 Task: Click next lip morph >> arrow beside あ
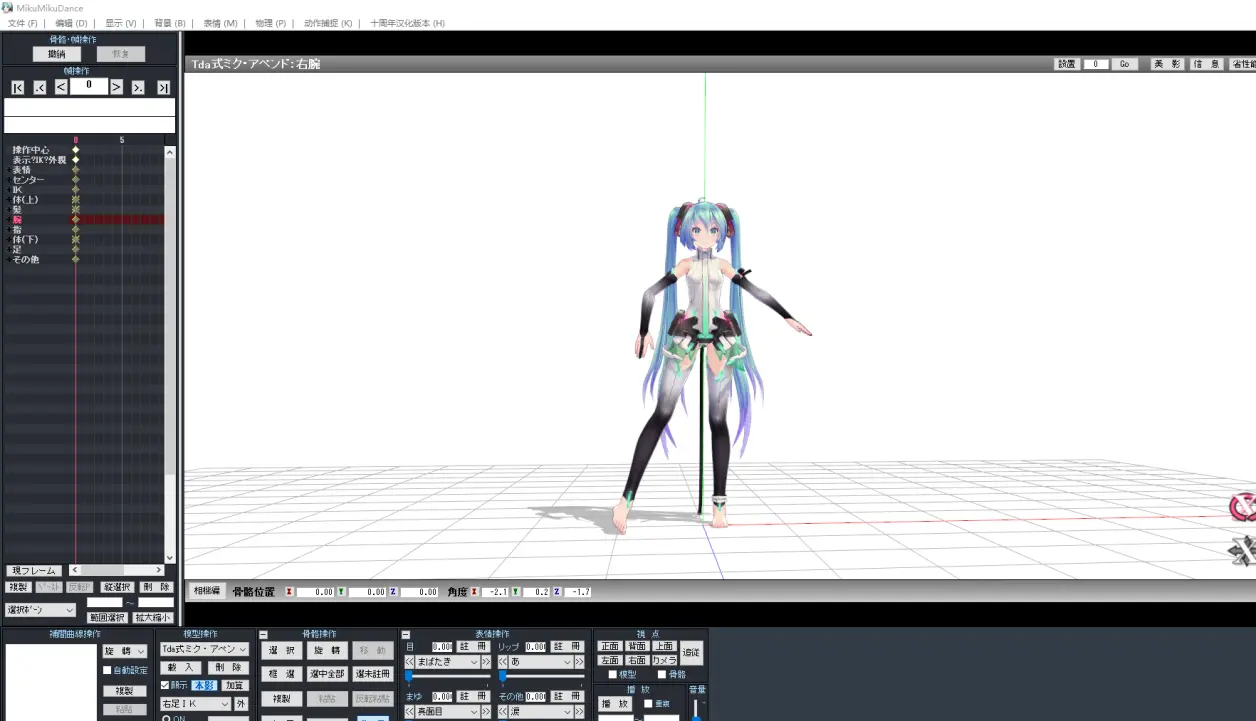pyautogui.click(x=579, y=662)
